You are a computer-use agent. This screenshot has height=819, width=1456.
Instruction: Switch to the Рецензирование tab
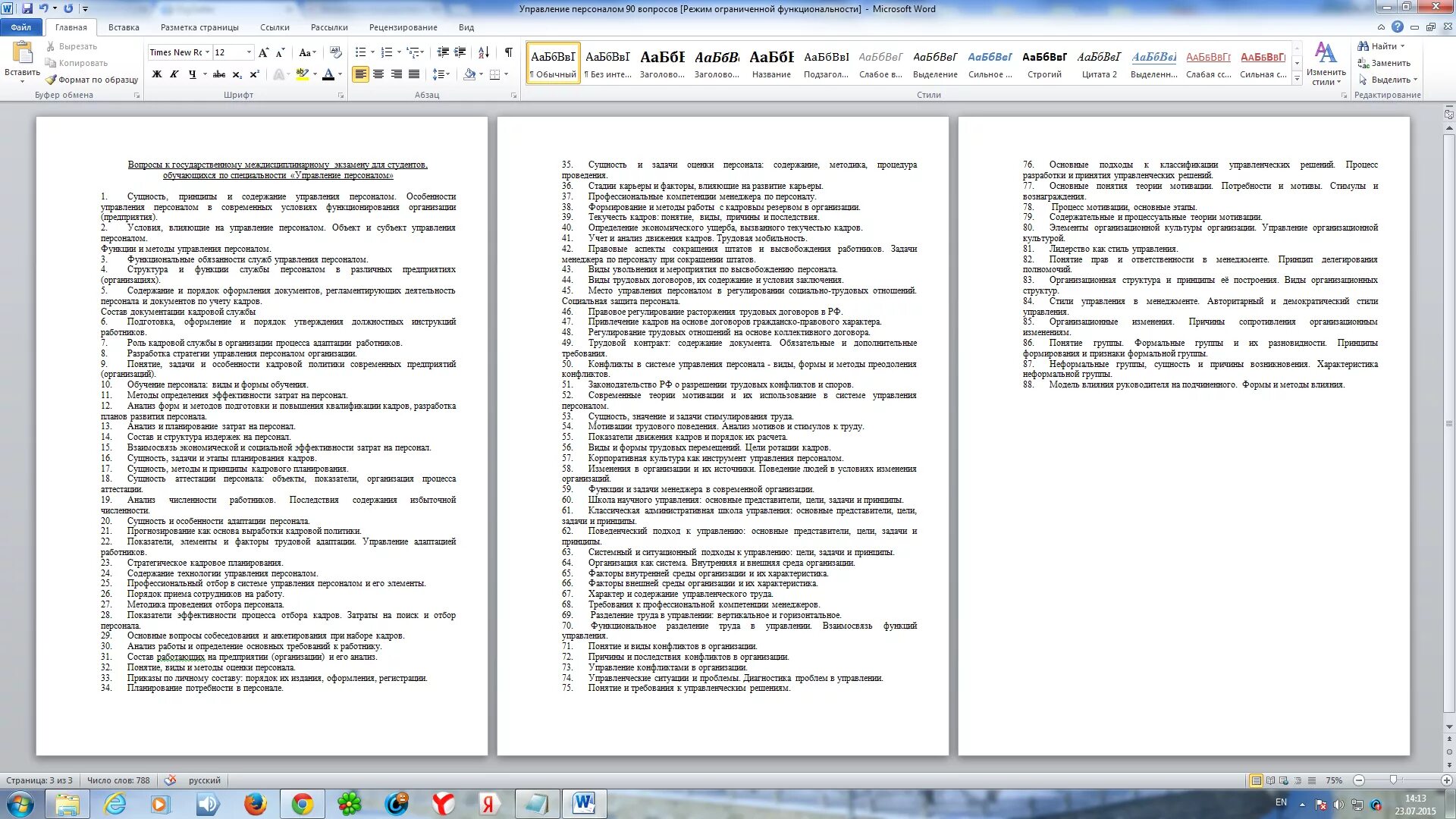403,27
